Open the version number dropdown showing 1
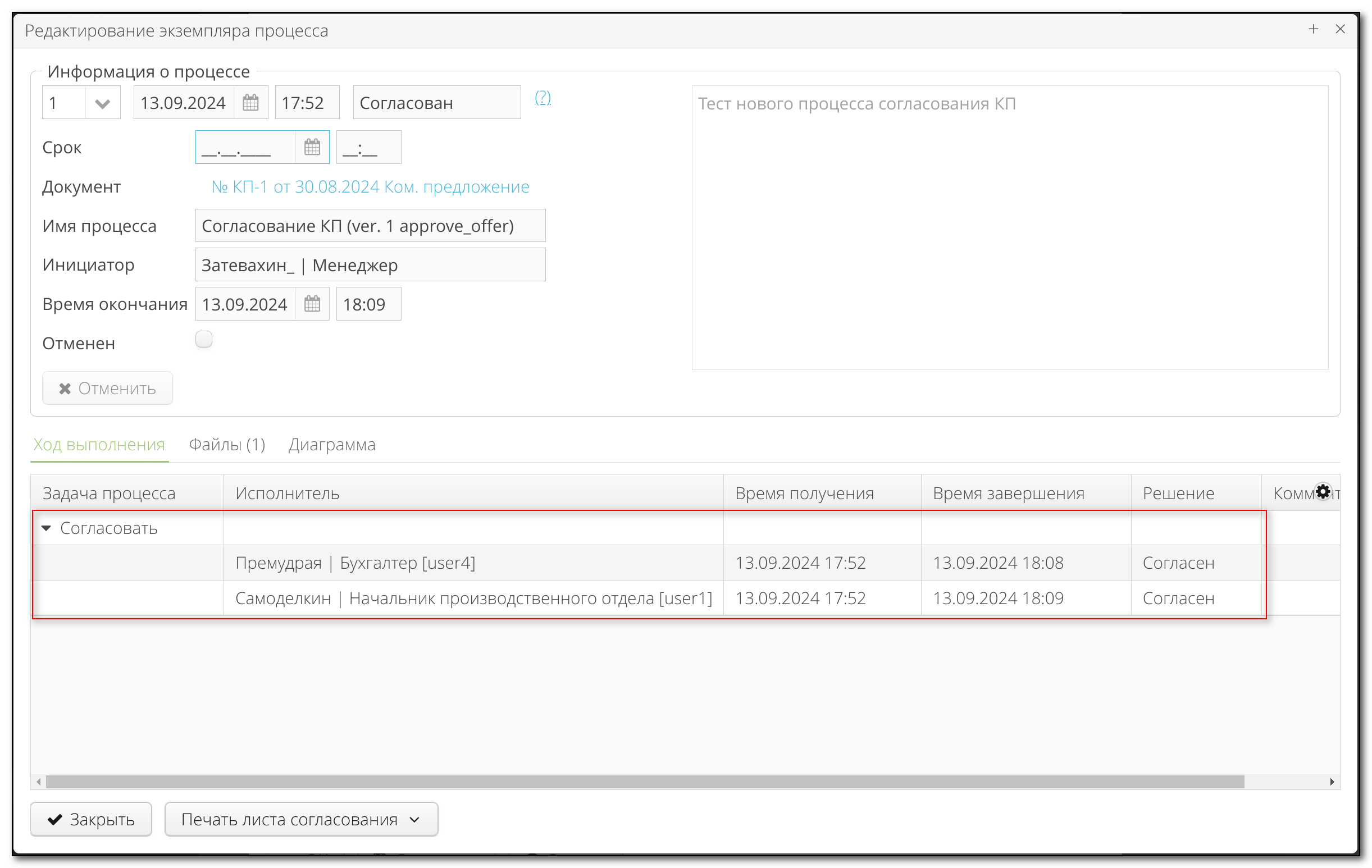 point(102,103)
